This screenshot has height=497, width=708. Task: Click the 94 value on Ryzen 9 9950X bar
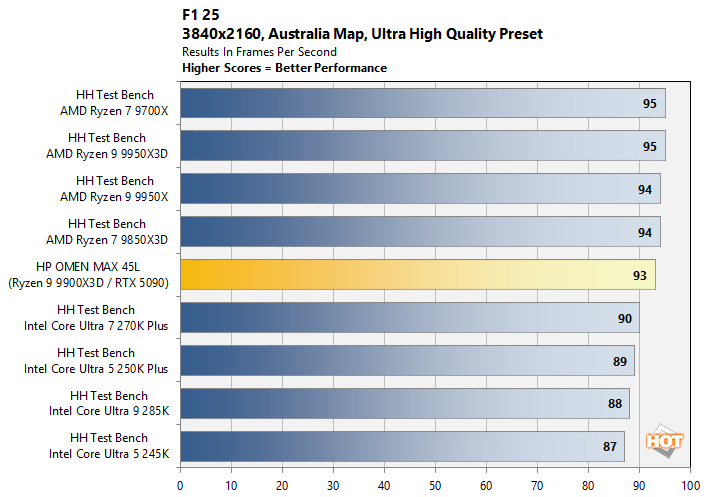tap(644, 190)
